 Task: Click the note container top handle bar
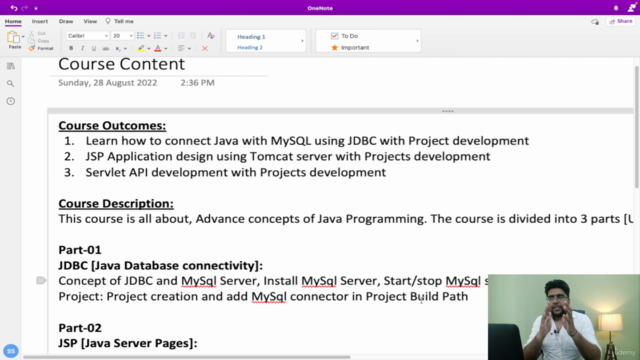click(x=340, y=111)
